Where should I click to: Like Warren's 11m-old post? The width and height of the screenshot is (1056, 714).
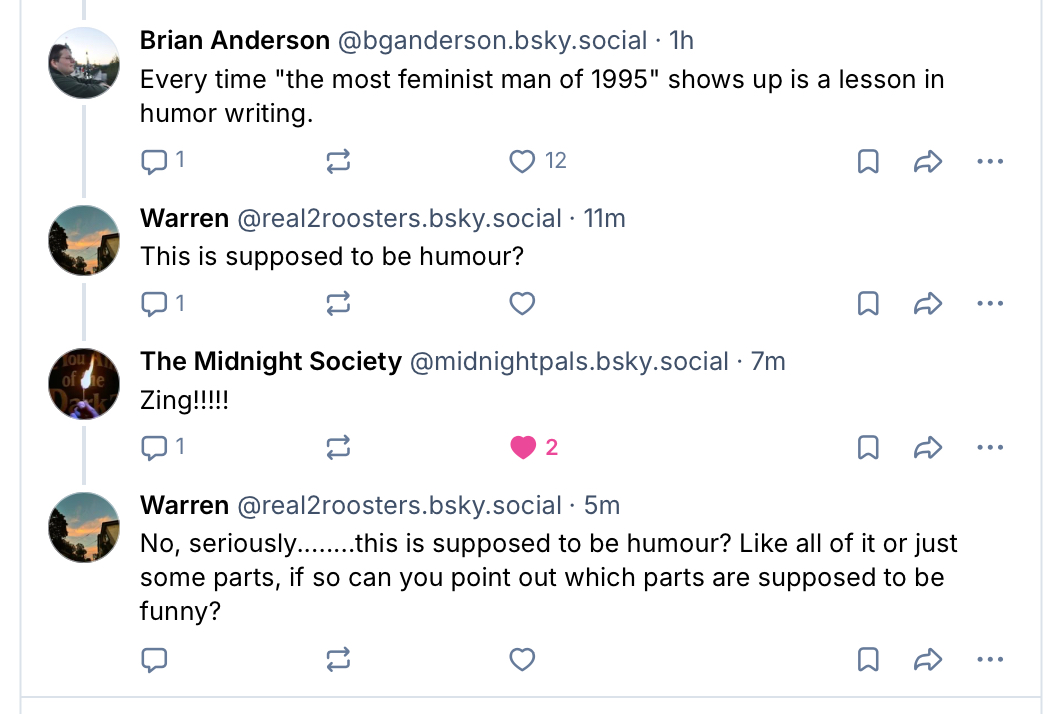(523, 303)
